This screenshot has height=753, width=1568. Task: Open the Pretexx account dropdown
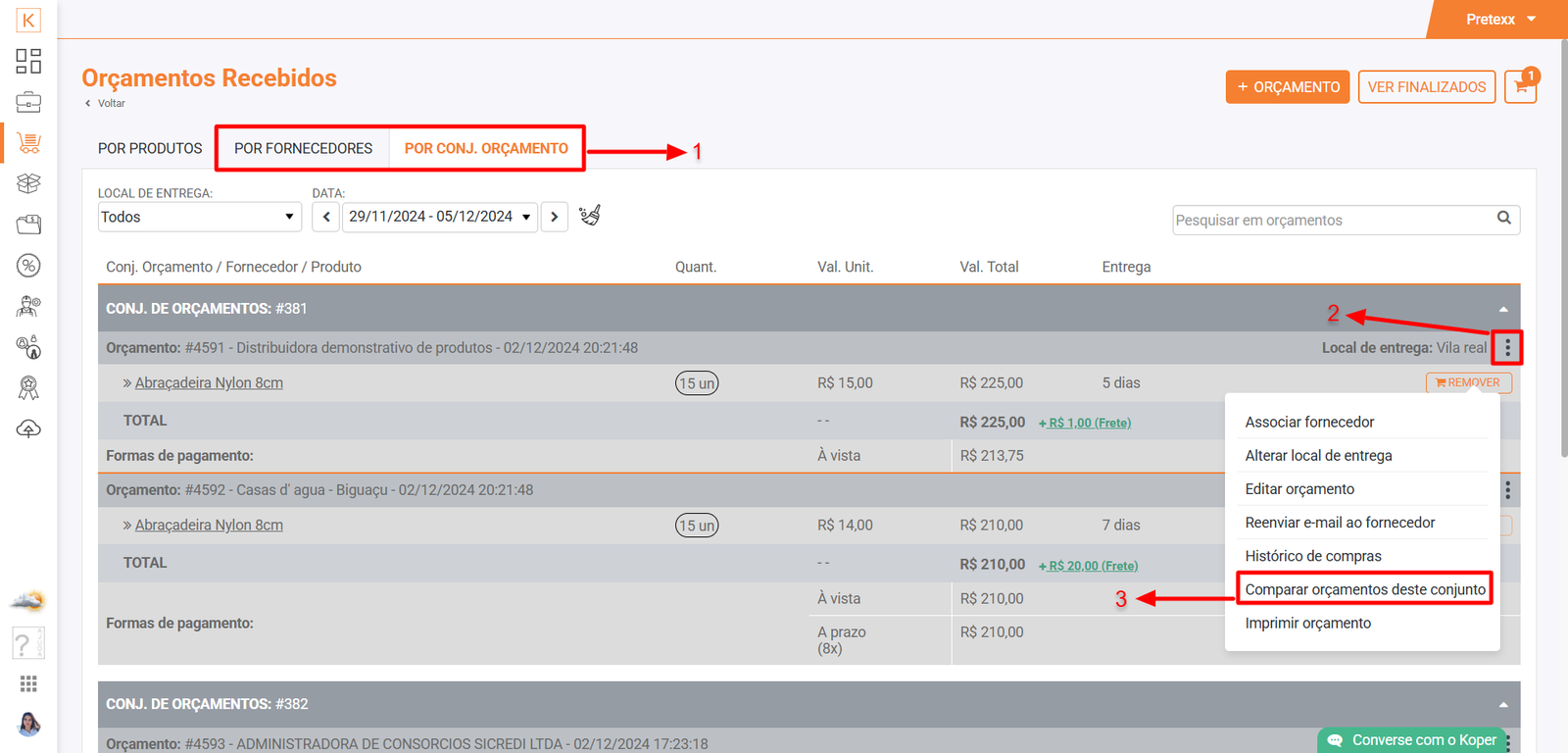pyautogui.click(x=1499, y=20)
